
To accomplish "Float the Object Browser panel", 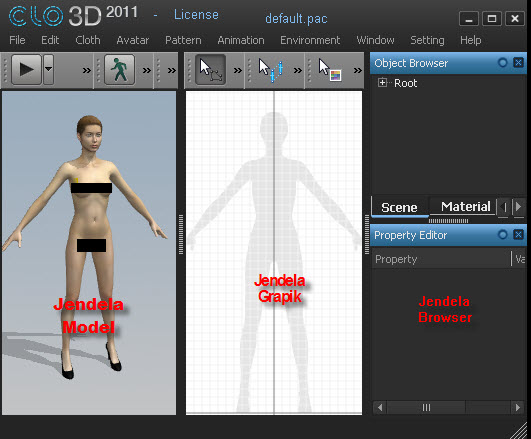I will (x=503, y=63).
